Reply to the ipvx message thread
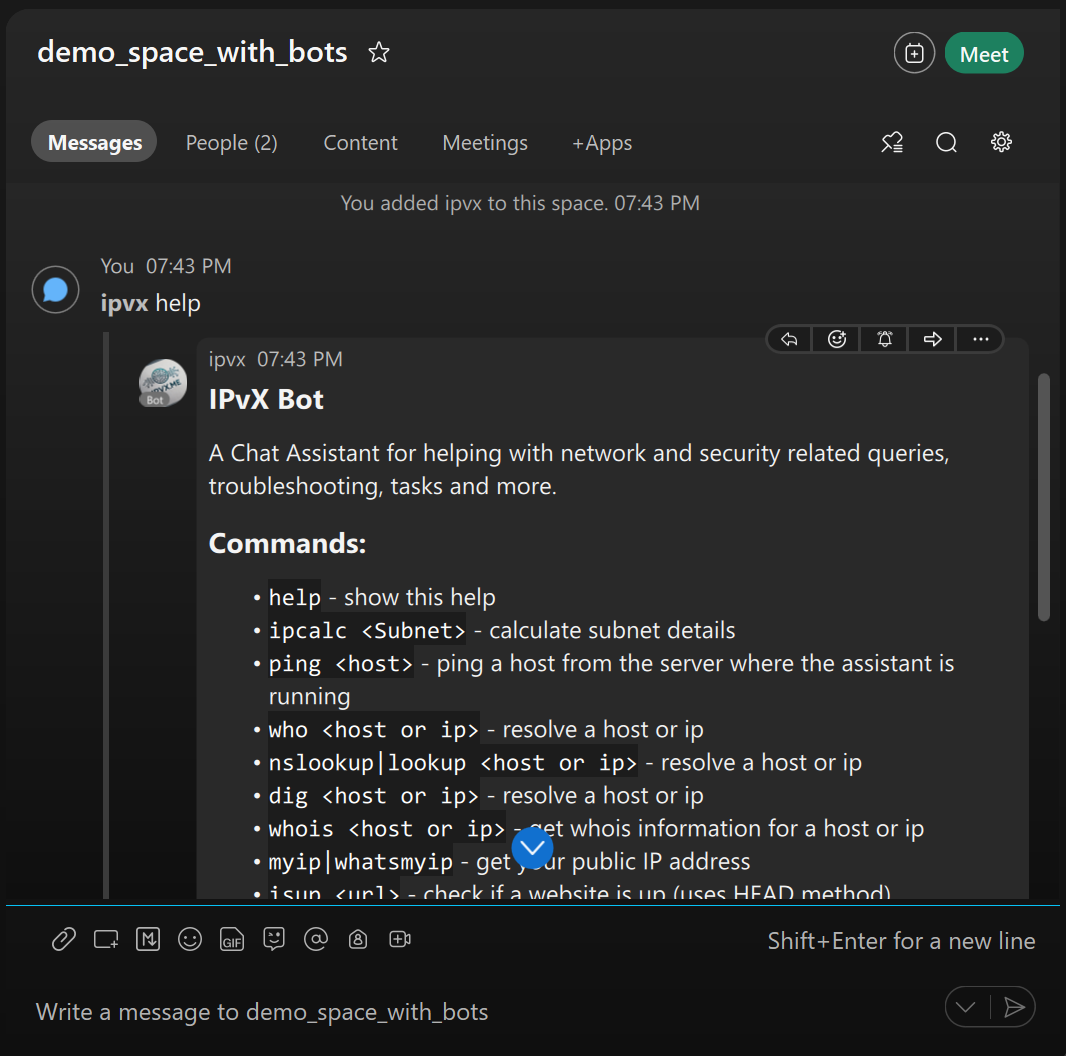Image resolution: width=1066 pixels, height=1056 pixels. pyautogui.click(x=789, y=339)
